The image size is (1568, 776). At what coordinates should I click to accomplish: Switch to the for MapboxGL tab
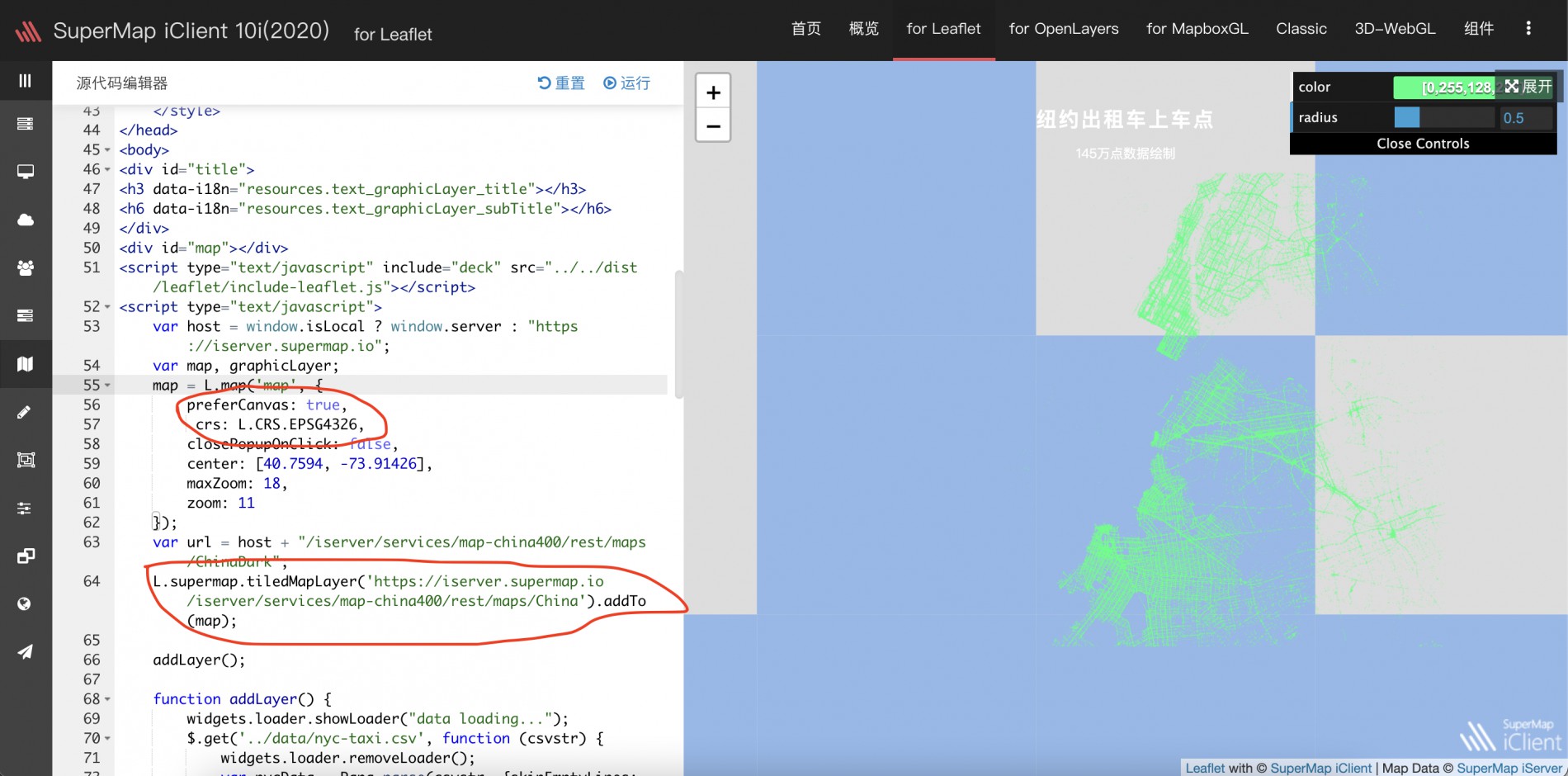tap(1197, 29)
